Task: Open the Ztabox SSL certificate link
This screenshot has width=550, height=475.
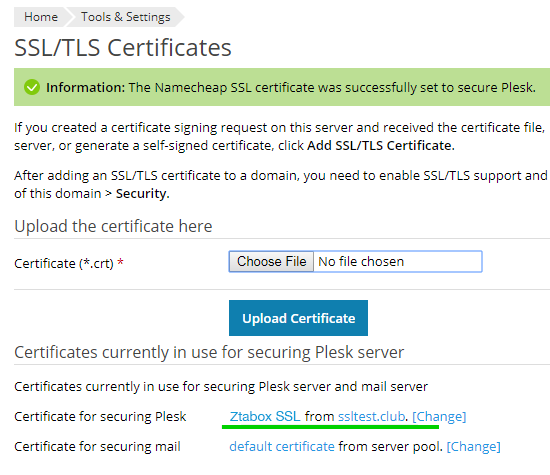Action: pos(265,416)
